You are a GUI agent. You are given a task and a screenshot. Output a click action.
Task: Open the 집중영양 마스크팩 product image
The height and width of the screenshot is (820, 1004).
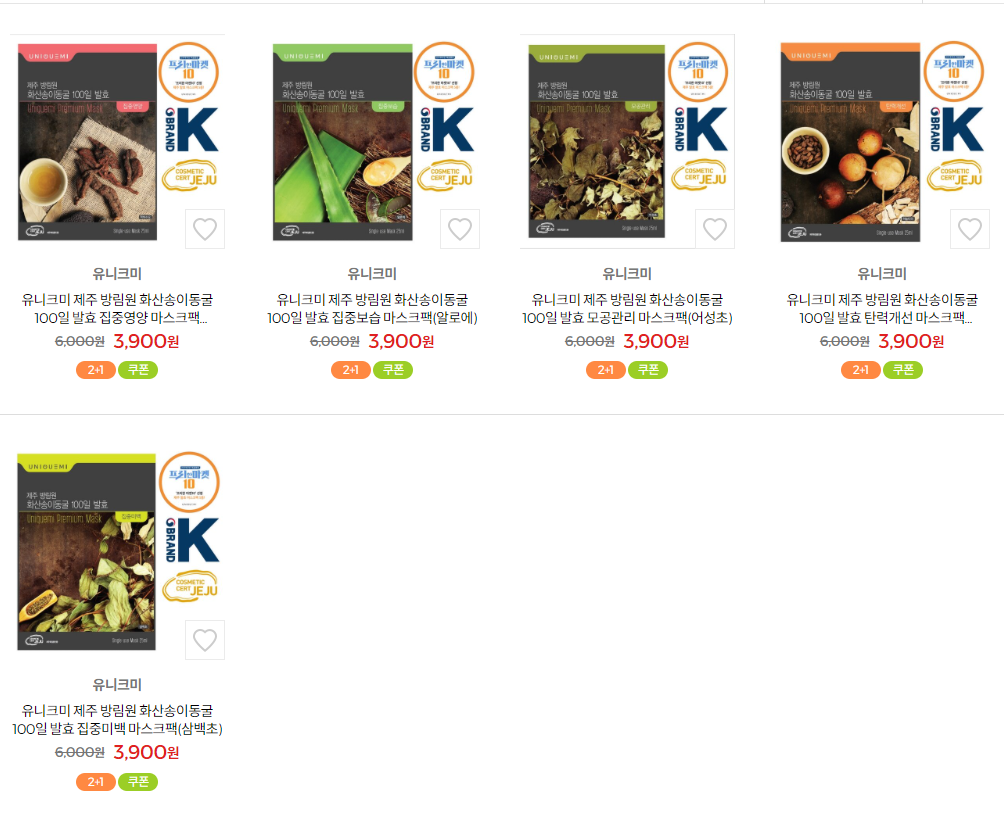118,141
